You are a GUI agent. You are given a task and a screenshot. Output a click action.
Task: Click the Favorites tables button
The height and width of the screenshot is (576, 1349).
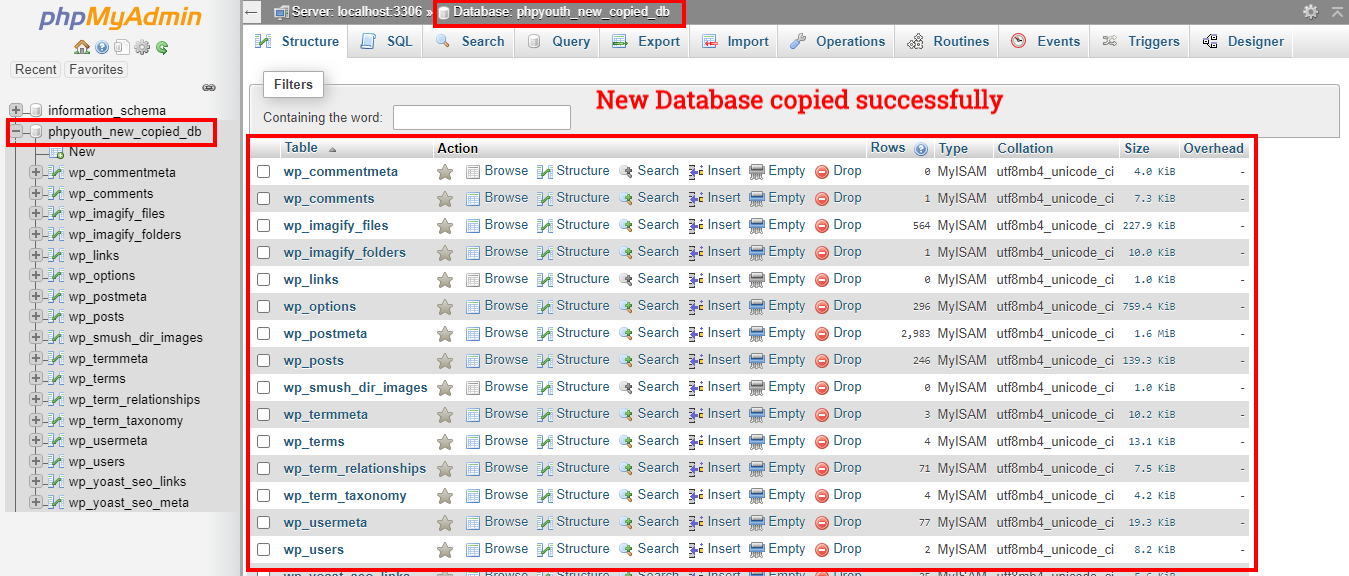point(97,70)
